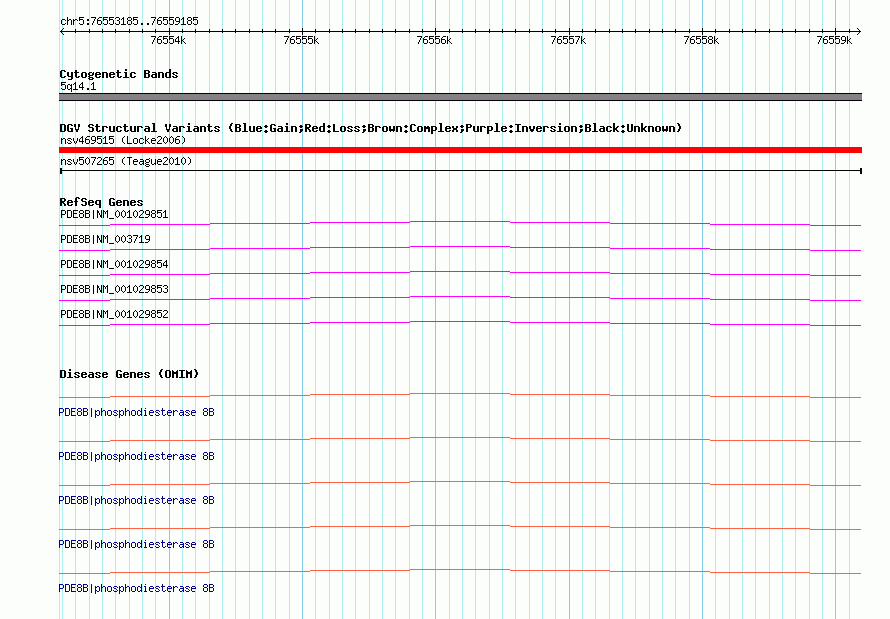Image resolution: width=890 pixels, height=619 pixels.
Task: Click the gray 5q14.1 cytogenetic band bar
Action: pyautogui.click(x=460, y=97)
